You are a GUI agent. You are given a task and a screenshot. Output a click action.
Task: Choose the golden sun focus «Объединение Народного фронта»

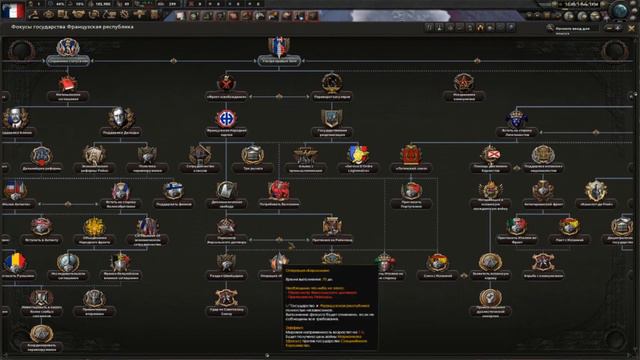coord(94,231)
